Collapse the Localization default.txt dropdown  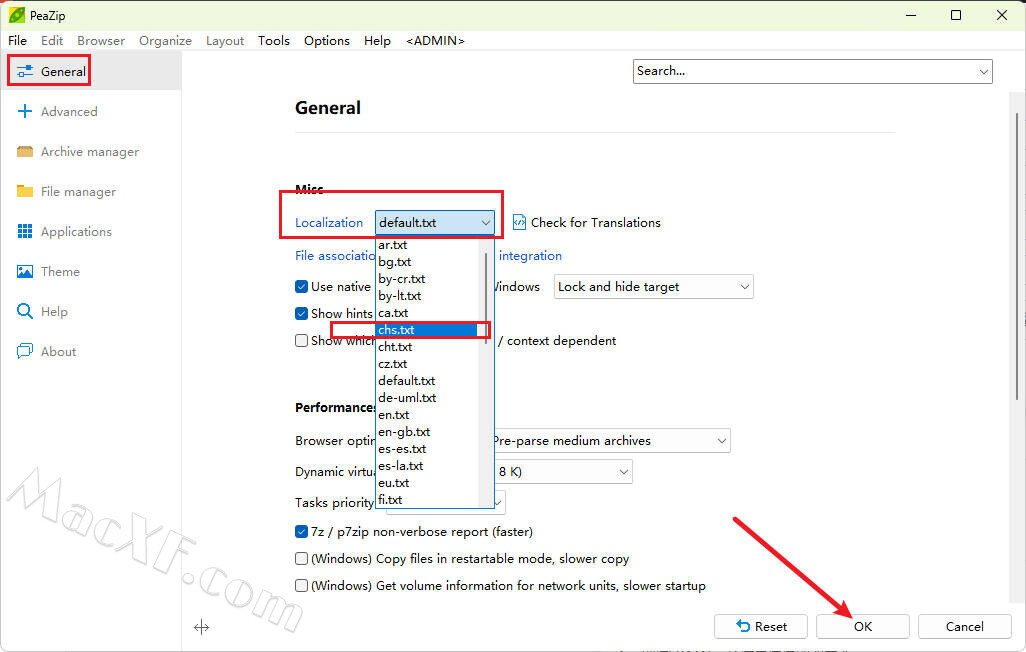(x=434, y=223)
